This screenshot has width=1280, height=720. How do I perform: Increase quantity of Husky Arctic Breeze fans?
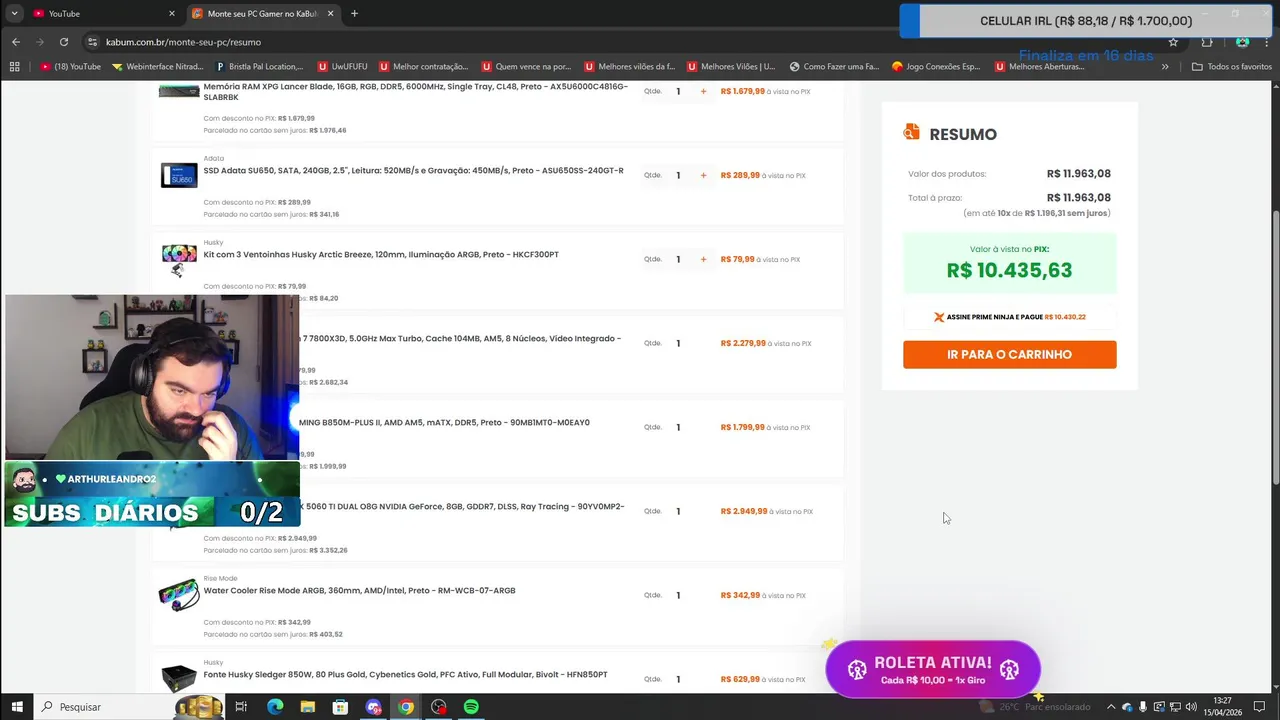point(703,259)
